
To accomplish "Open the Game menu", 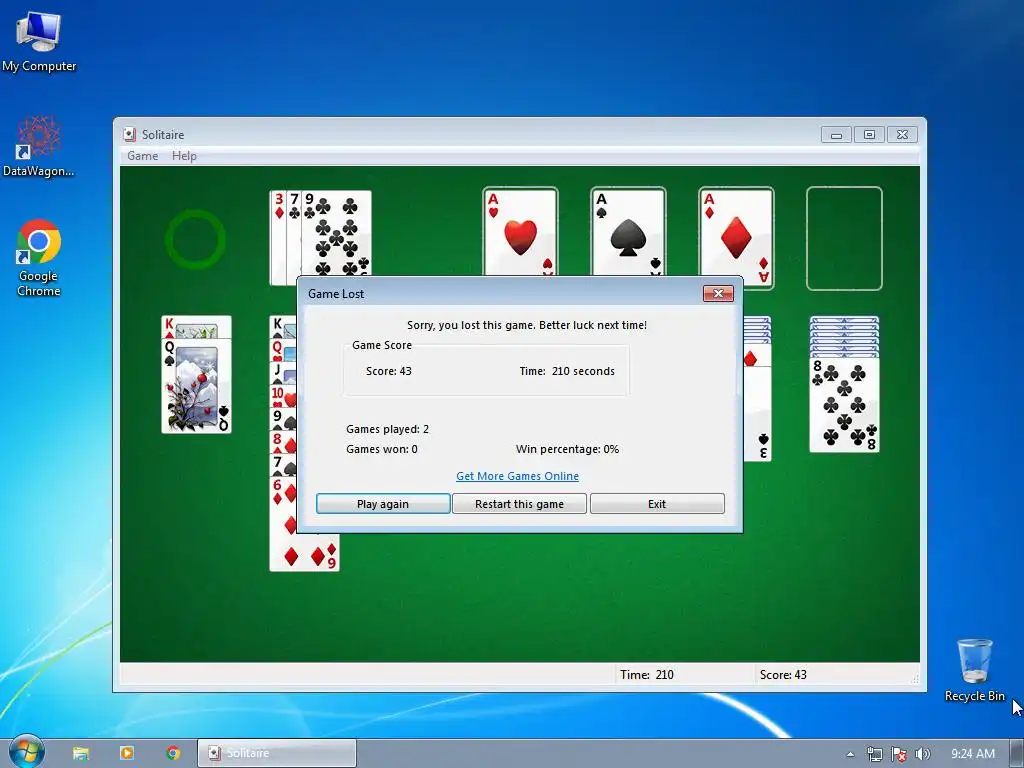I will click(x=142, y=155).
